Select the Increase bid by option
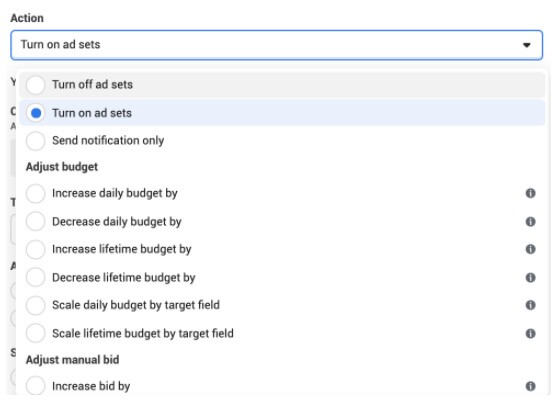Viewport: 551px width, 406px height. point(35,386)
